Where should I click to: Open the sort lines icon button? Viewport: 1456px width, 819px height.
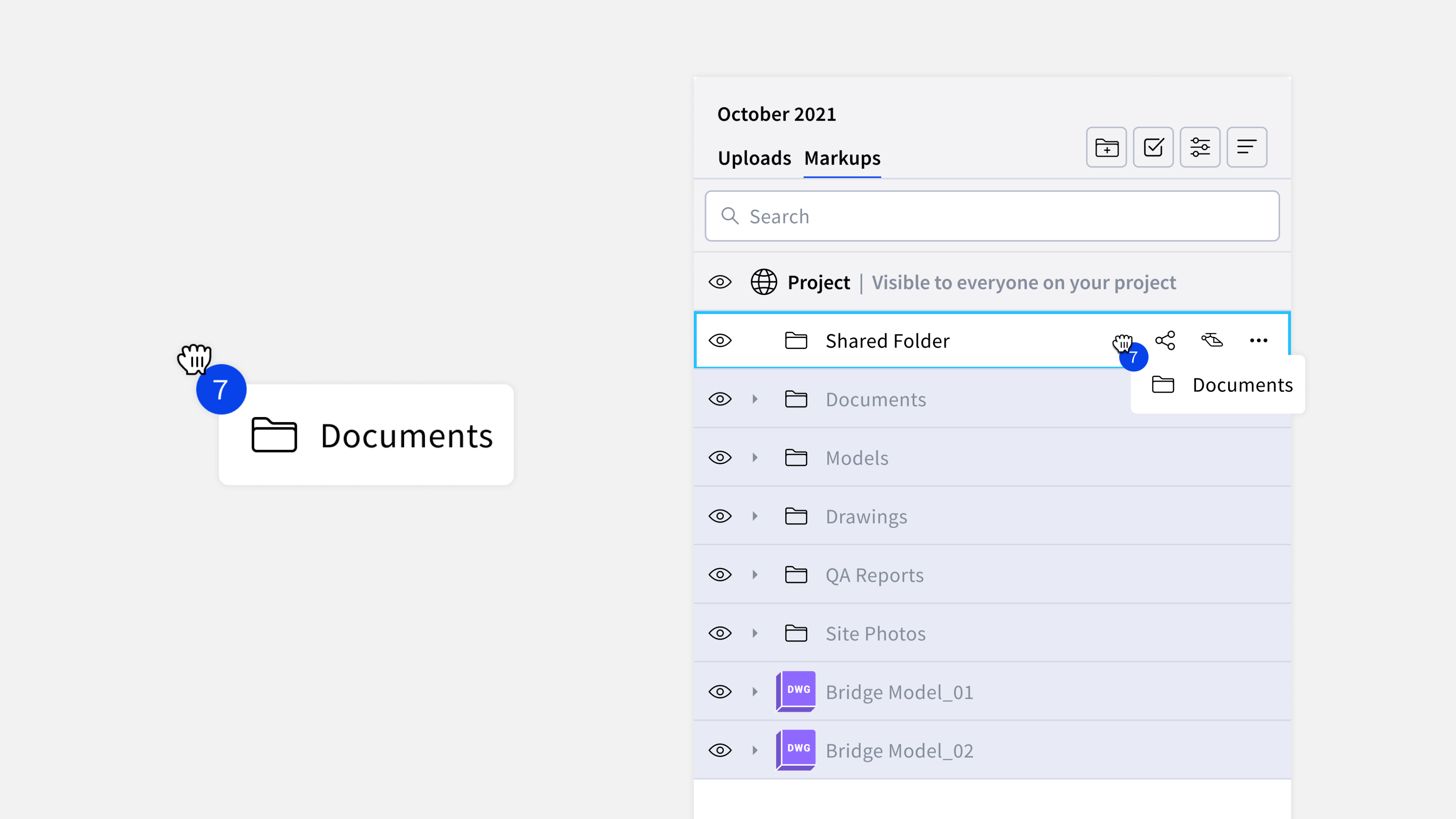point(1247,147)
